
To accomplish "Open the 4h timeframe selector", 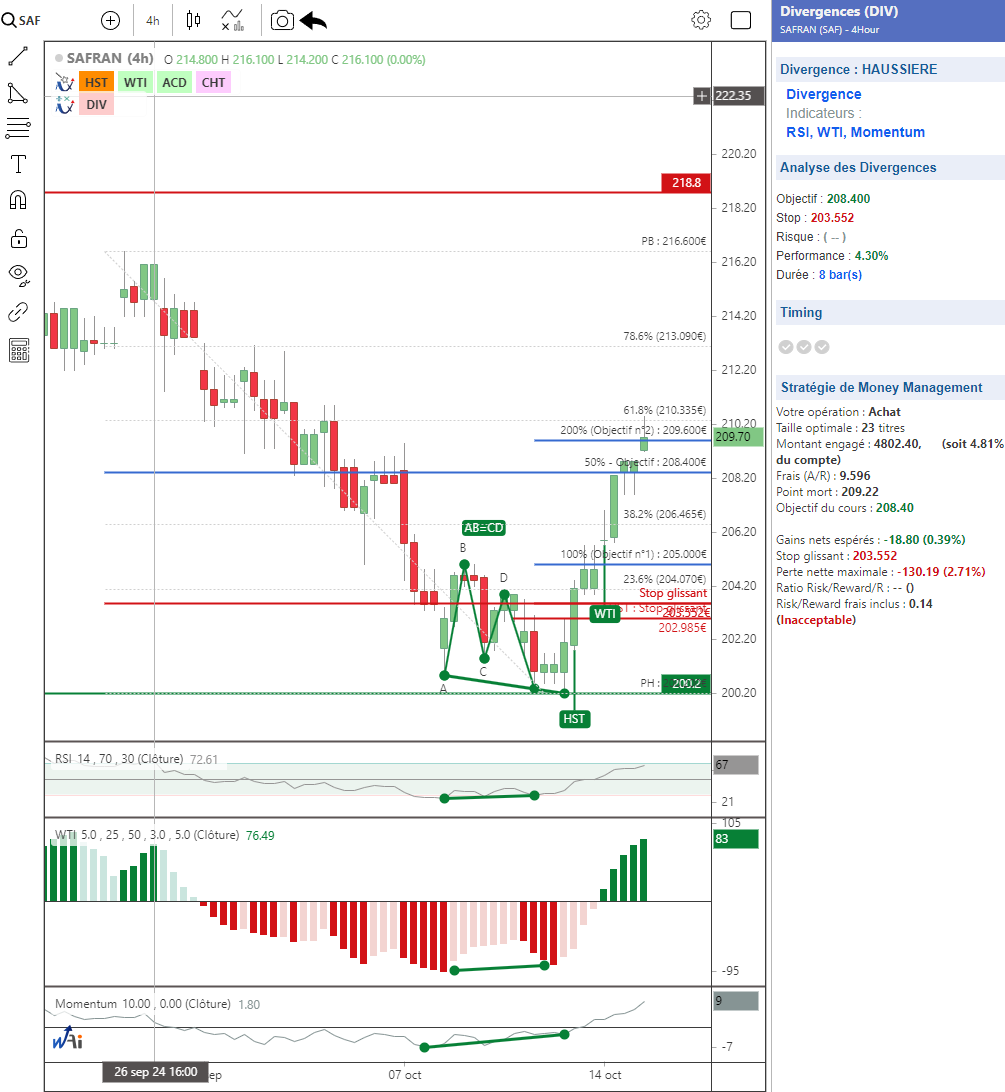I will [153, 21].
